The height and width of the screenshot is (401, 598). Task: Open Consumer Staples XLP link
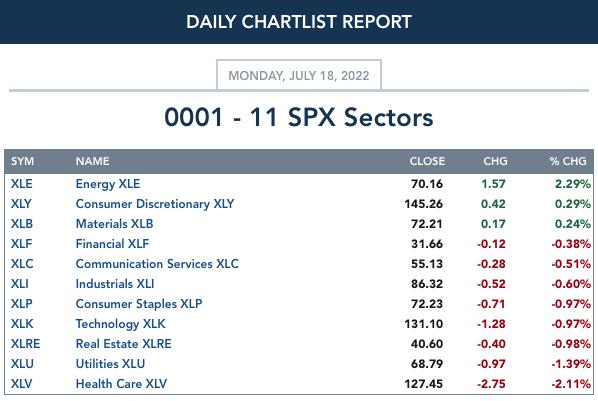click(139, 304)
